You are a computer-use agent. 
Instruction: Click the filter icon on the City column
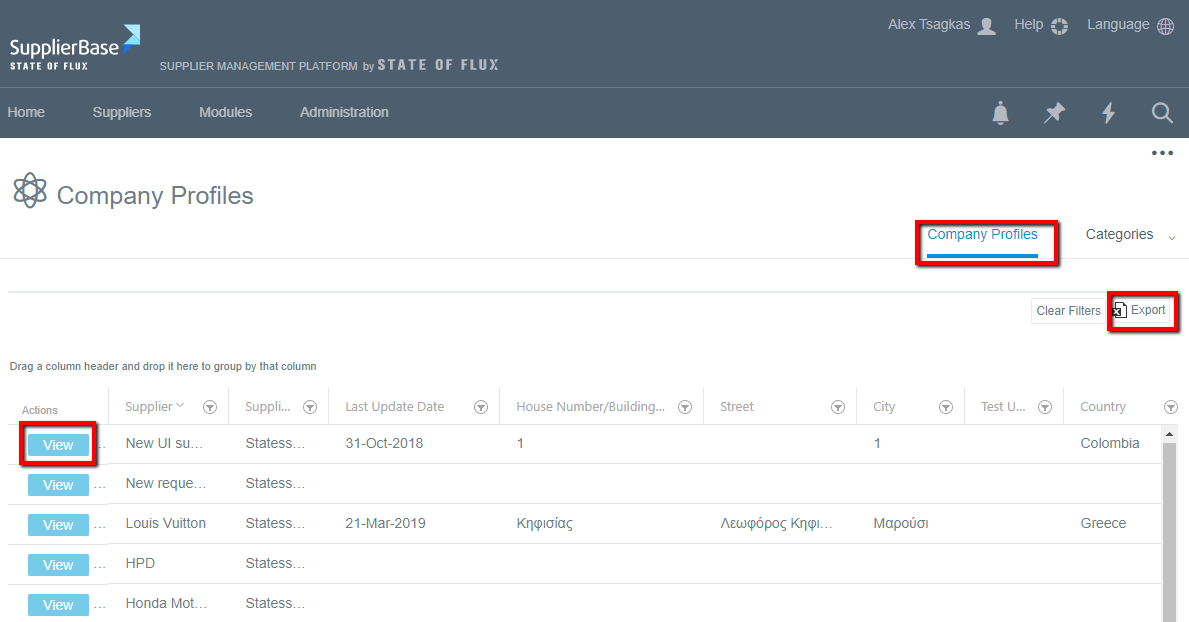946,406
